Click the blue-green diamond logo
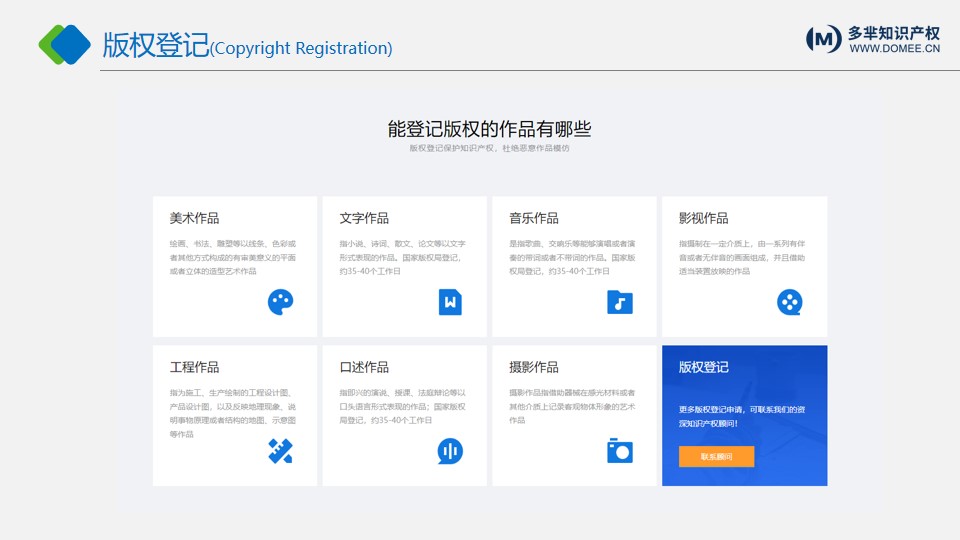 pyautogui.click(x=64, y=44)
